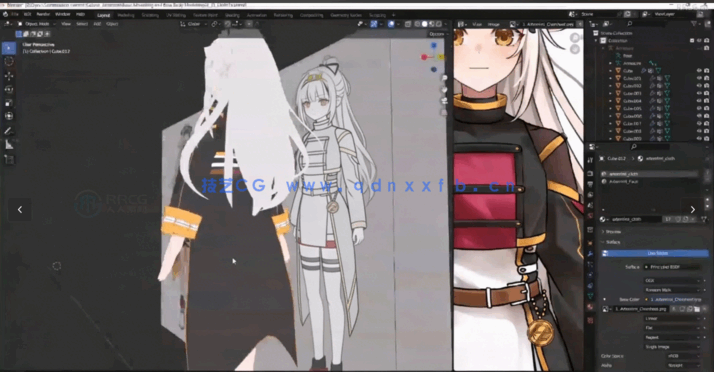Click the viewport zoom gizmo magnifier

(x=444, y=79)
